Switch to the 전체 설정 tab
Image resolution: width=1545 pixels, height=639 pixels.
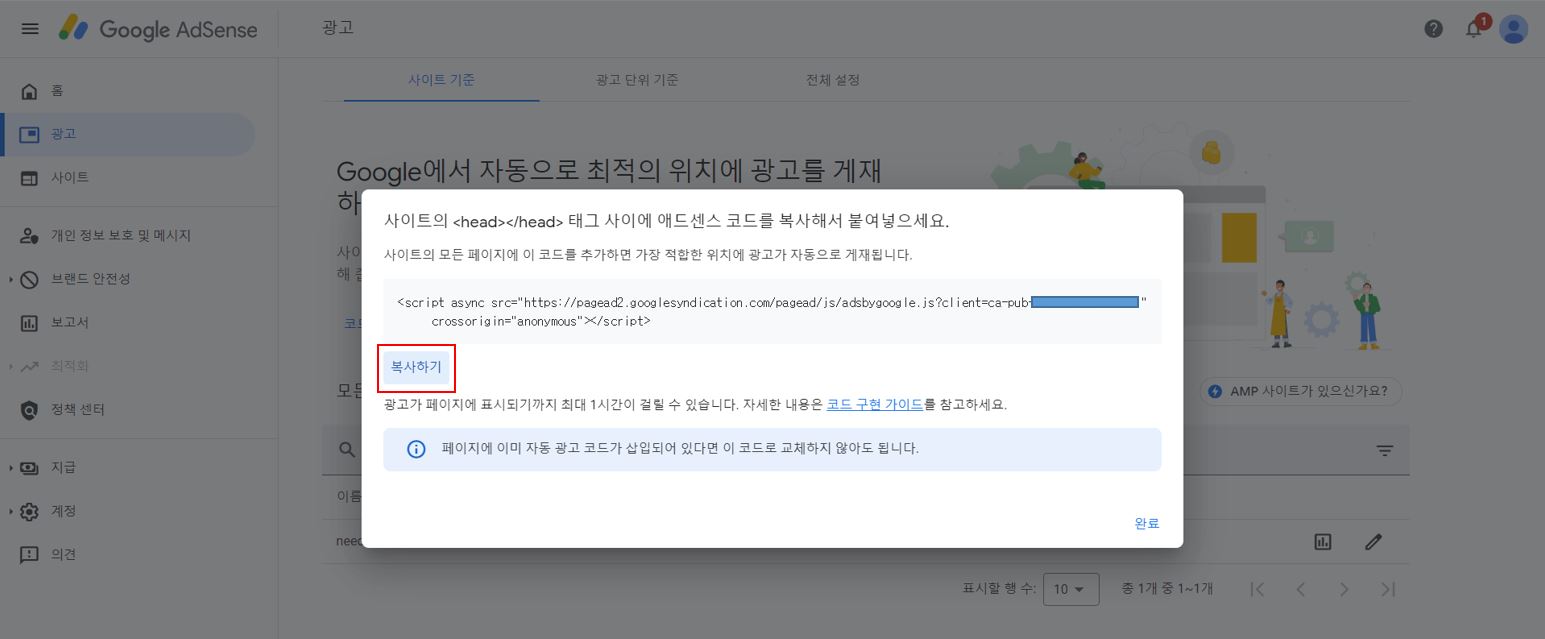pos(833,80)
